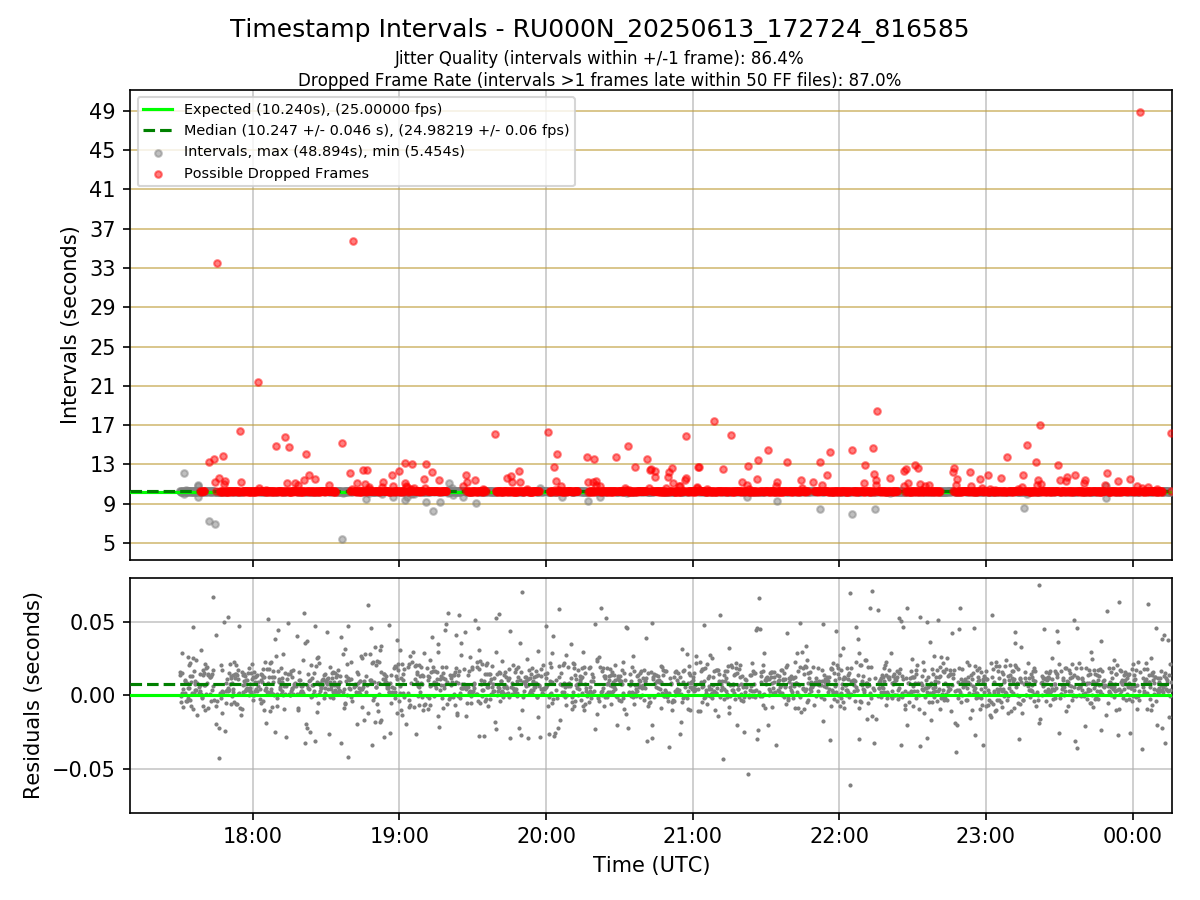Click the 'Time (UTC)' x-axis label
1200x900 pixels.
(651, 865)
